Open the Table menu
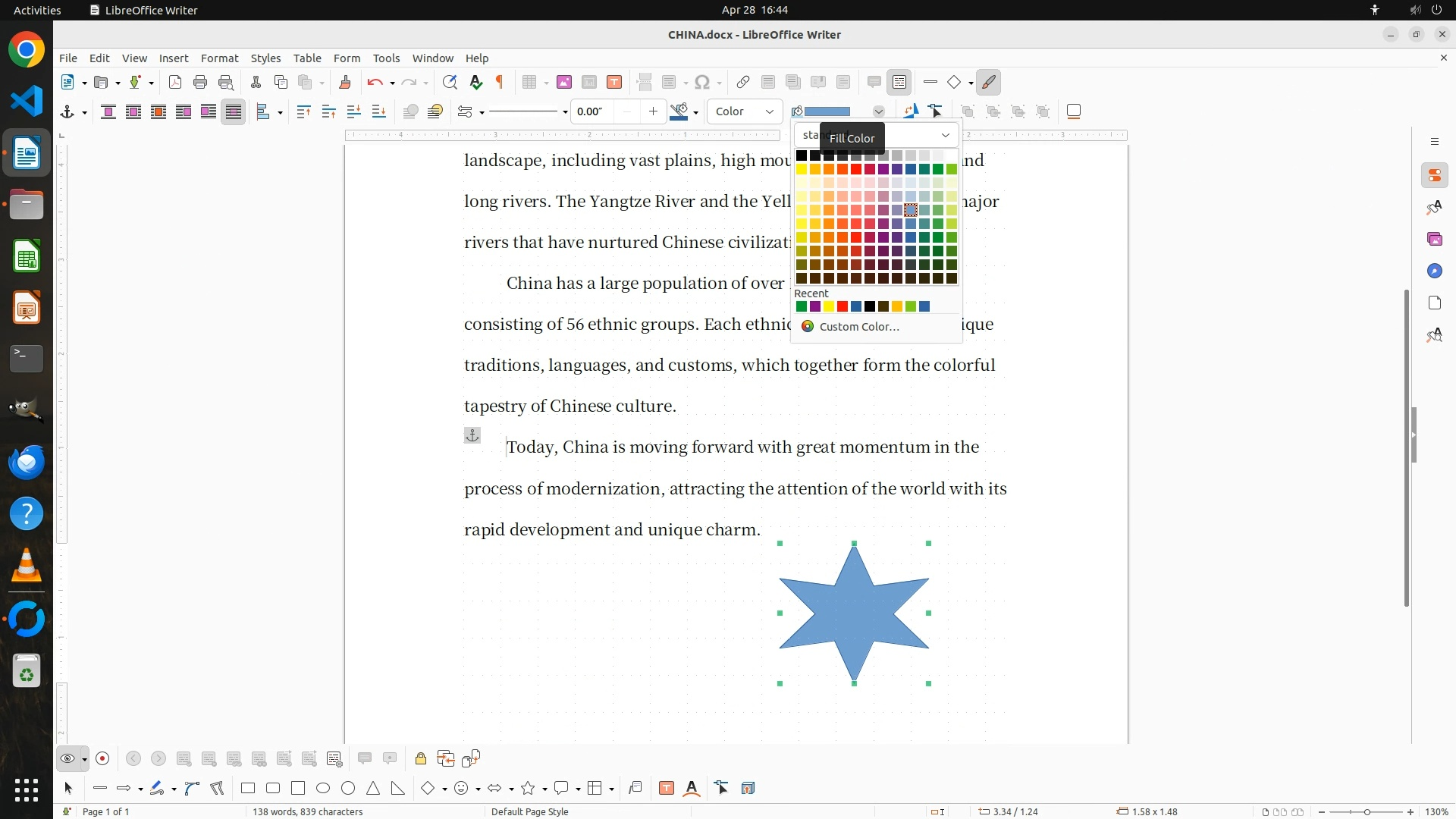Image resolution: width=1456 pixels, height=819 pixels. (x=307, y=58)
